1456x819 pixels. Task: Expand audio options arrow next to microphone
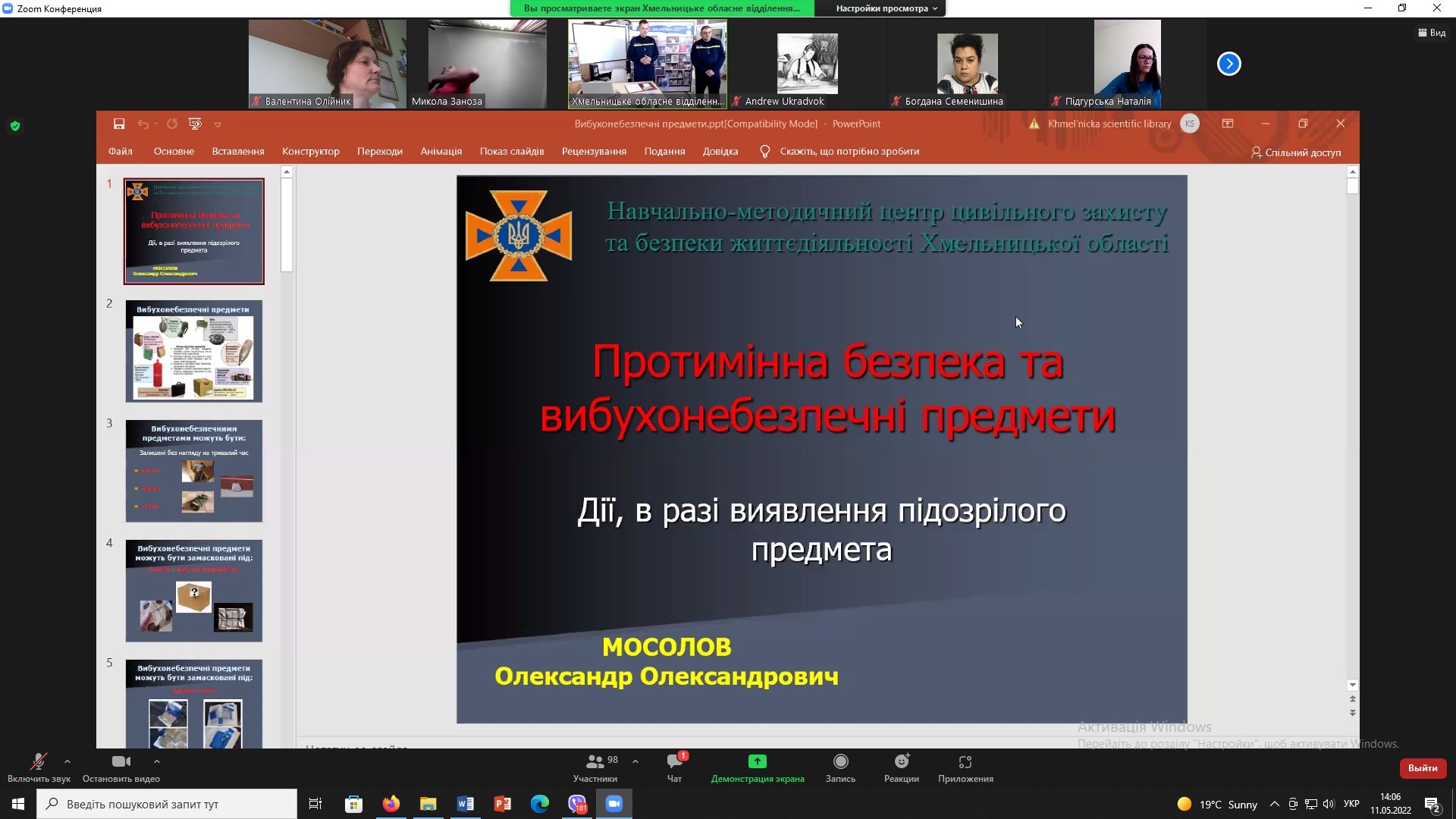(67, 761)
